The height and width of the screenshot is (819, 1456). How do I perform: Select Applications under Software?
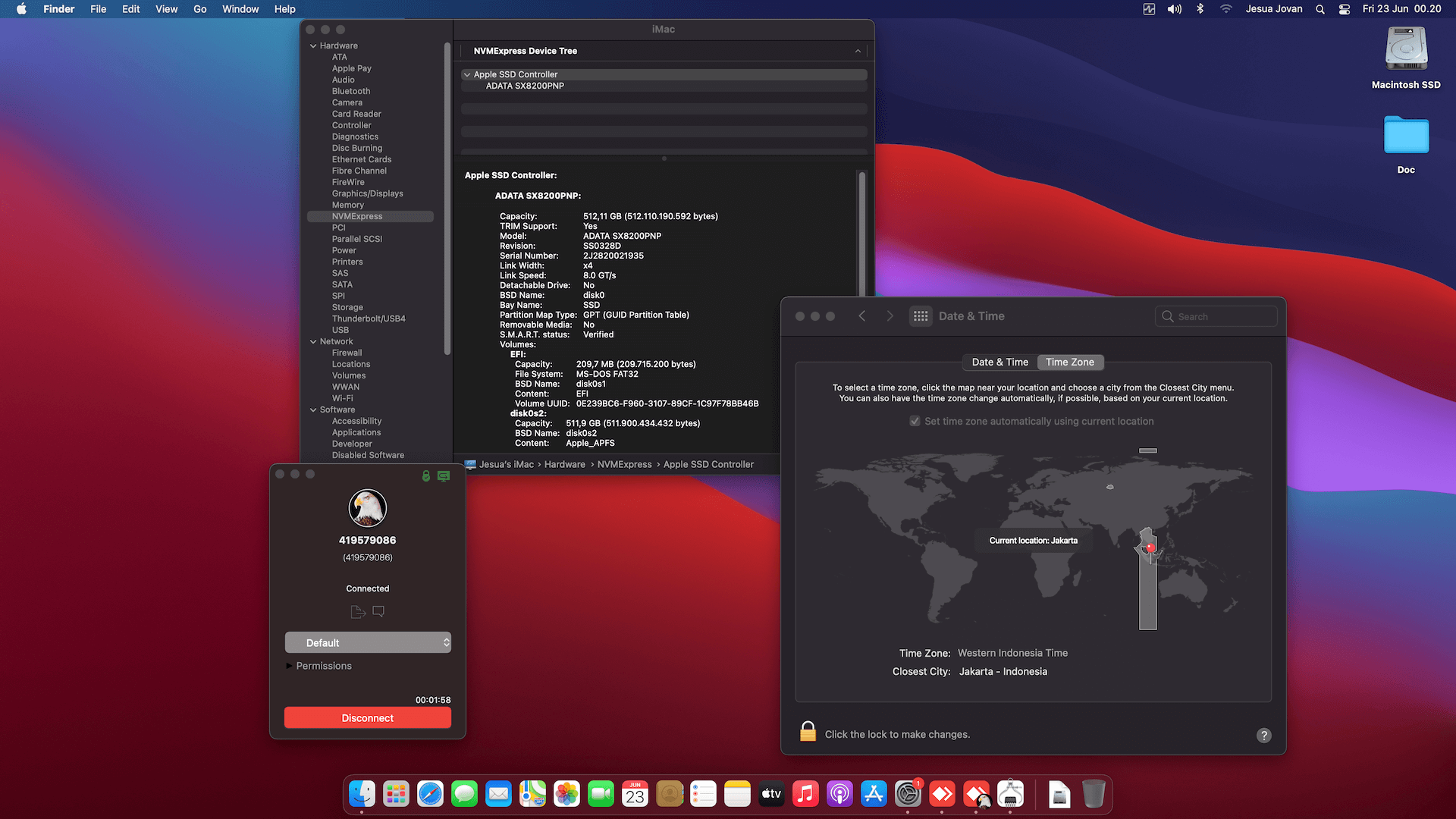pos(356,433)
